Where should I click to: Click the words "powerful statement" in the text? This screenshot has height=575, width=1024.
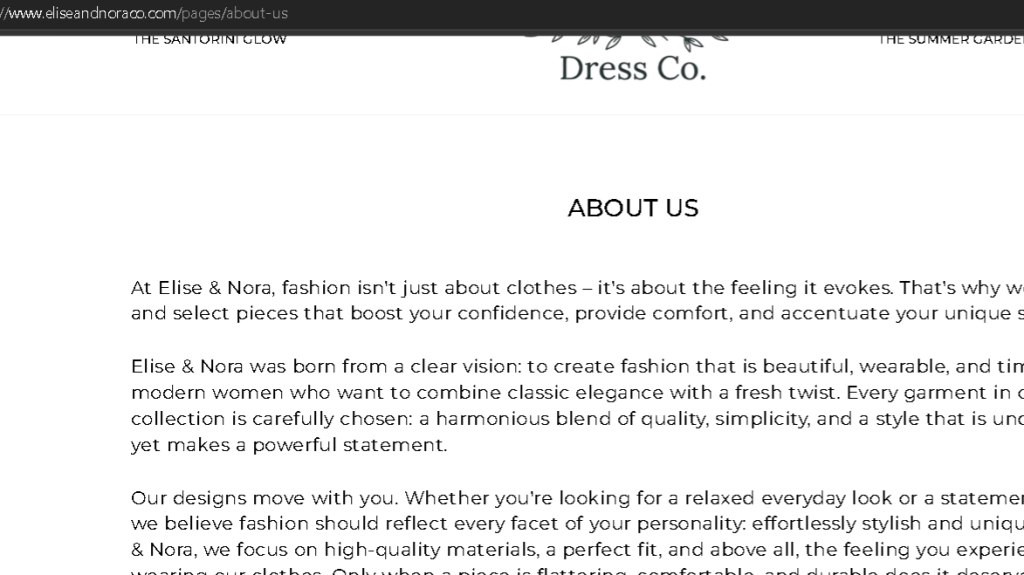point(349,445)
